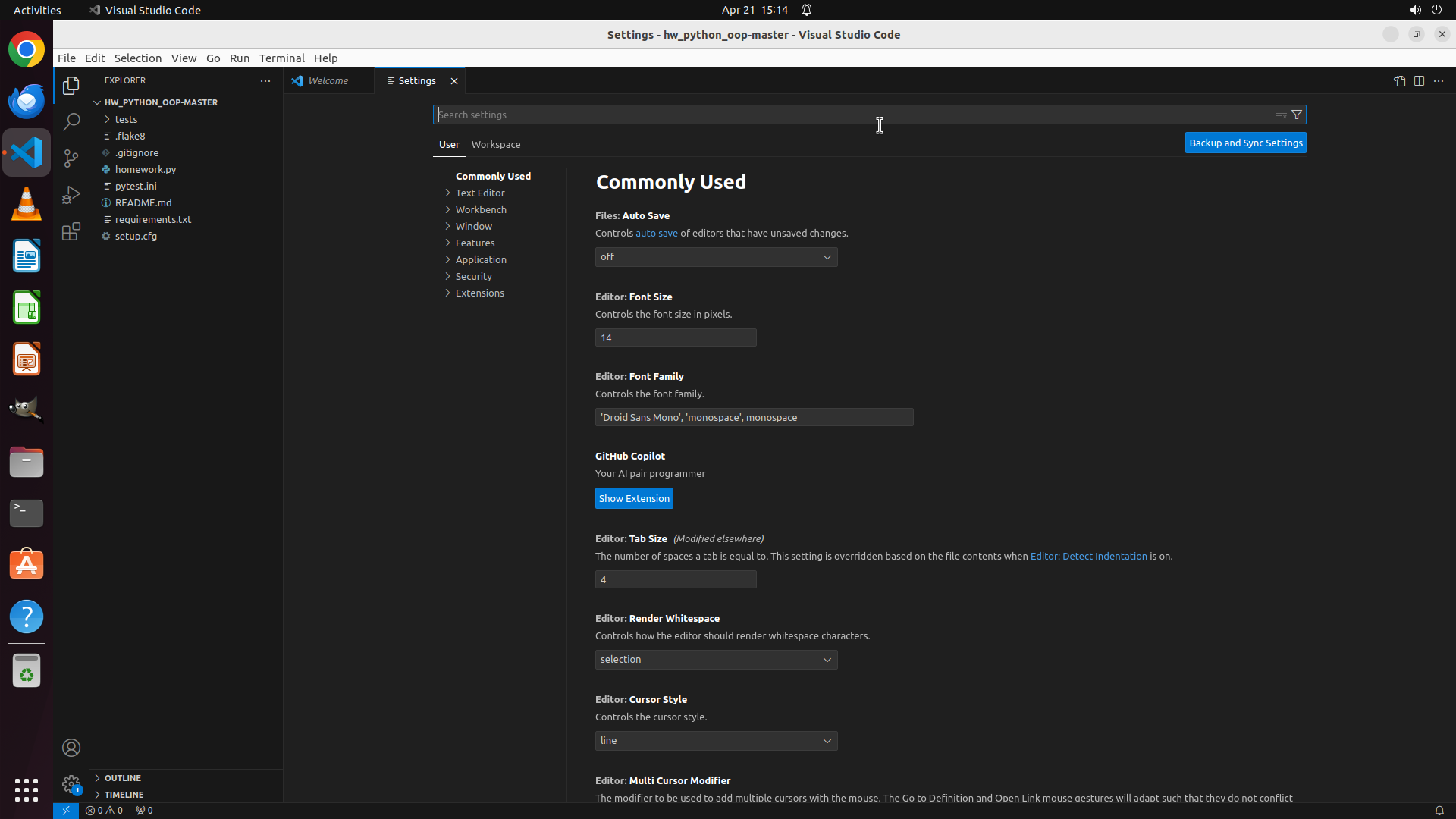Click the Split Editor Right icon
Screen dimensions: 1456x819
point(1419,81)
